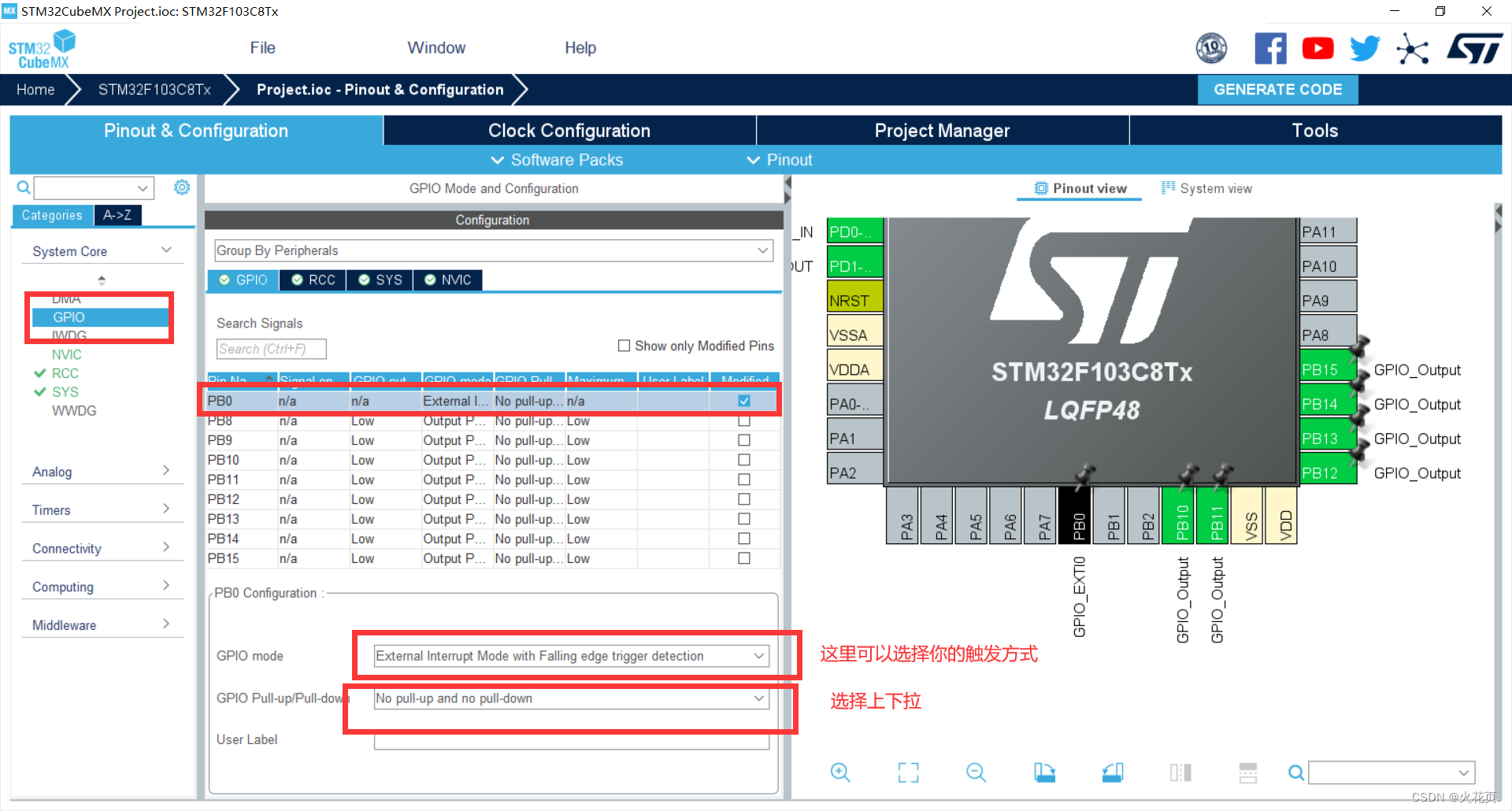
Task: Click the GENERATE CODE button
Action: (1277, 89)
